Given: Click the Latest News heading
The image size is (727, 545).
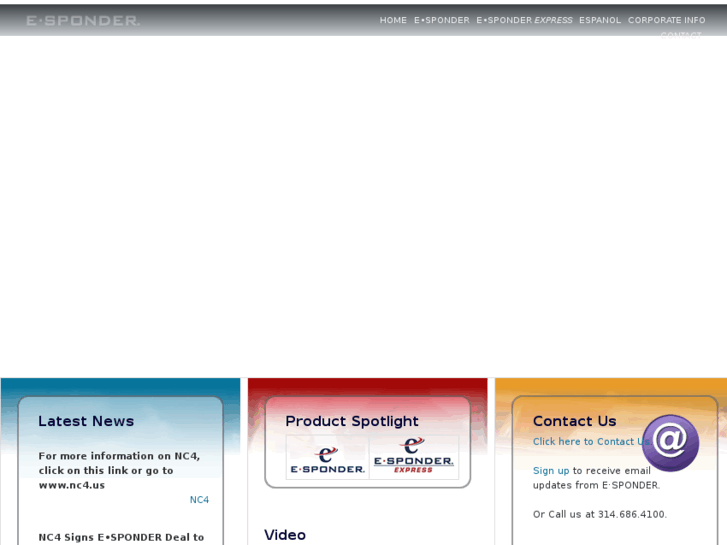Looking at the screenshot, I should tap(86, 421).
